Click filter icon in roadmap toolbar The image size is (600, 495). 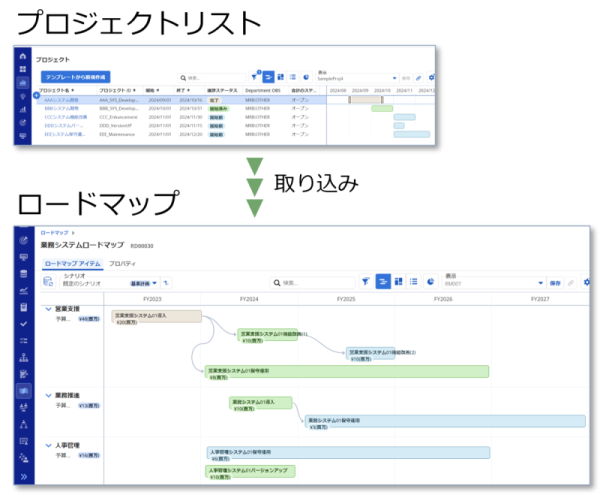(366, 282)
